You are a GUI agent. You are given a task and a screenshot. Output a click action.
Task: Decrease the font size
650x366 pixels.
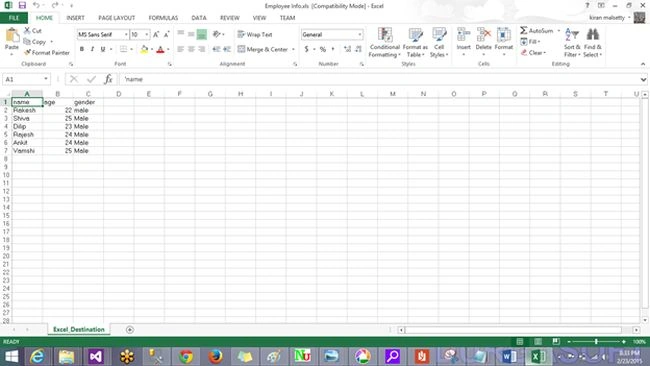(166, 34)
